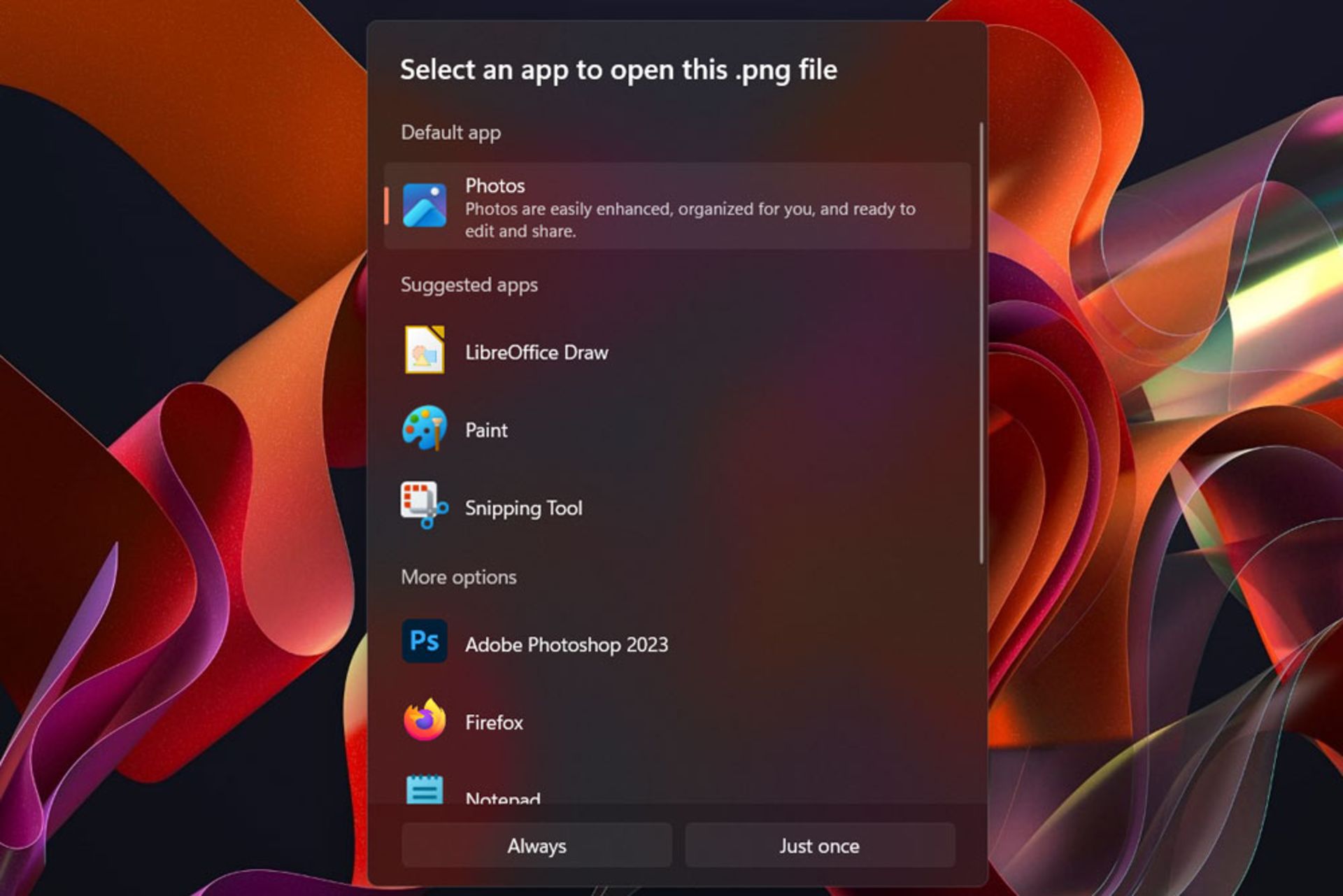The image size is (1343, 896).
Task: Click the Always button
Action: [537, 846]
